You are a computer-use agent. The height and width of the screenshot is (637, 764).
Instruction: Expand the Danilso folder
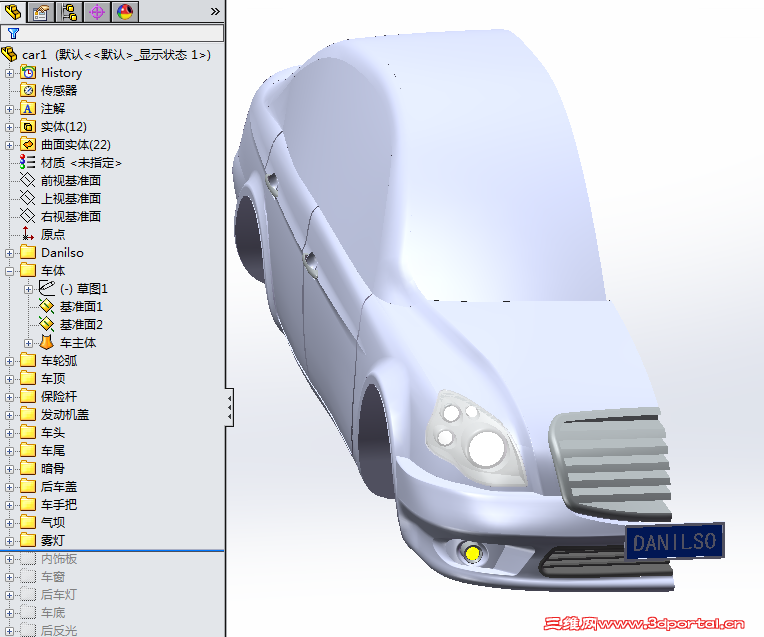point(9,253)
